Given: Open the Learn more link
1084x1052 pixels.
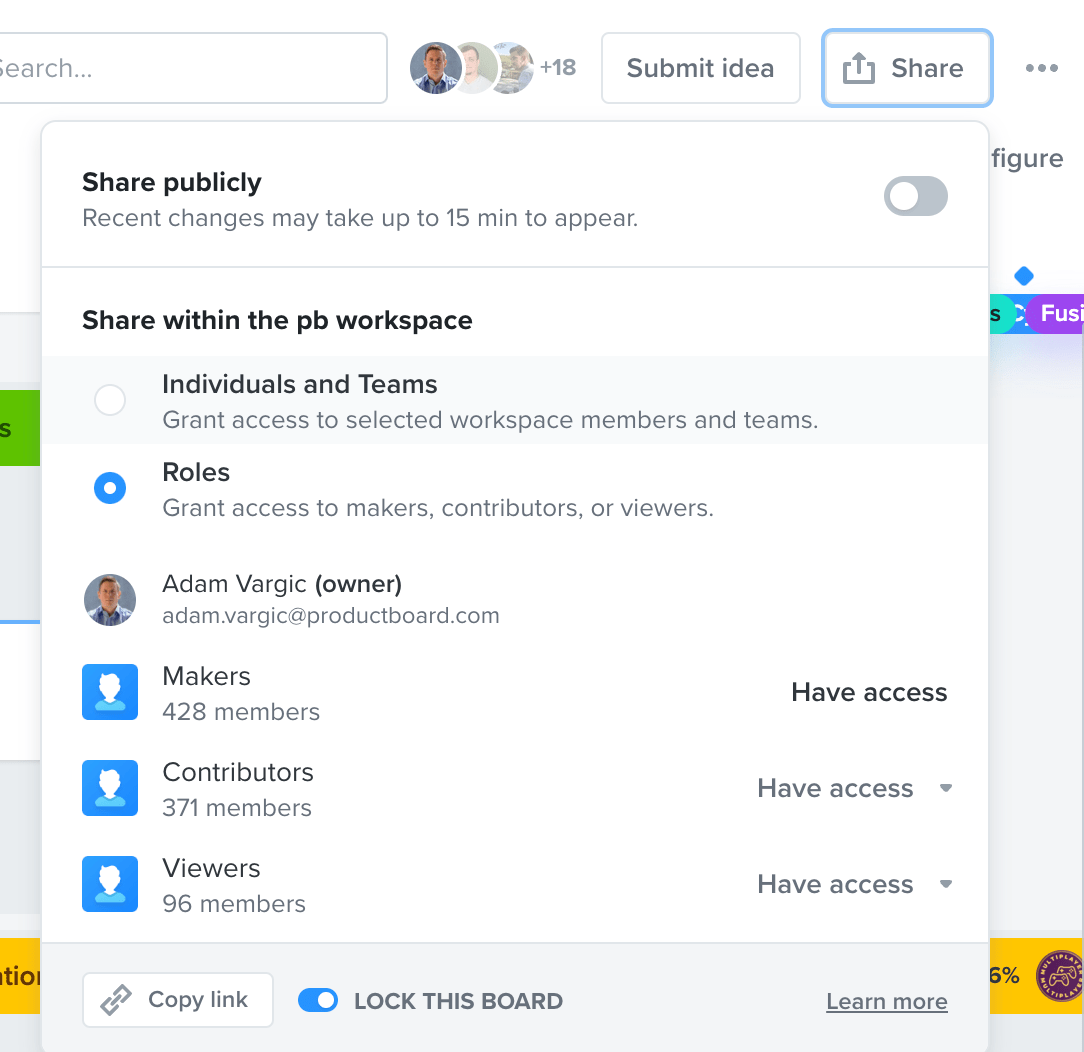Looking at the screenshot, I should point(886,1000).
